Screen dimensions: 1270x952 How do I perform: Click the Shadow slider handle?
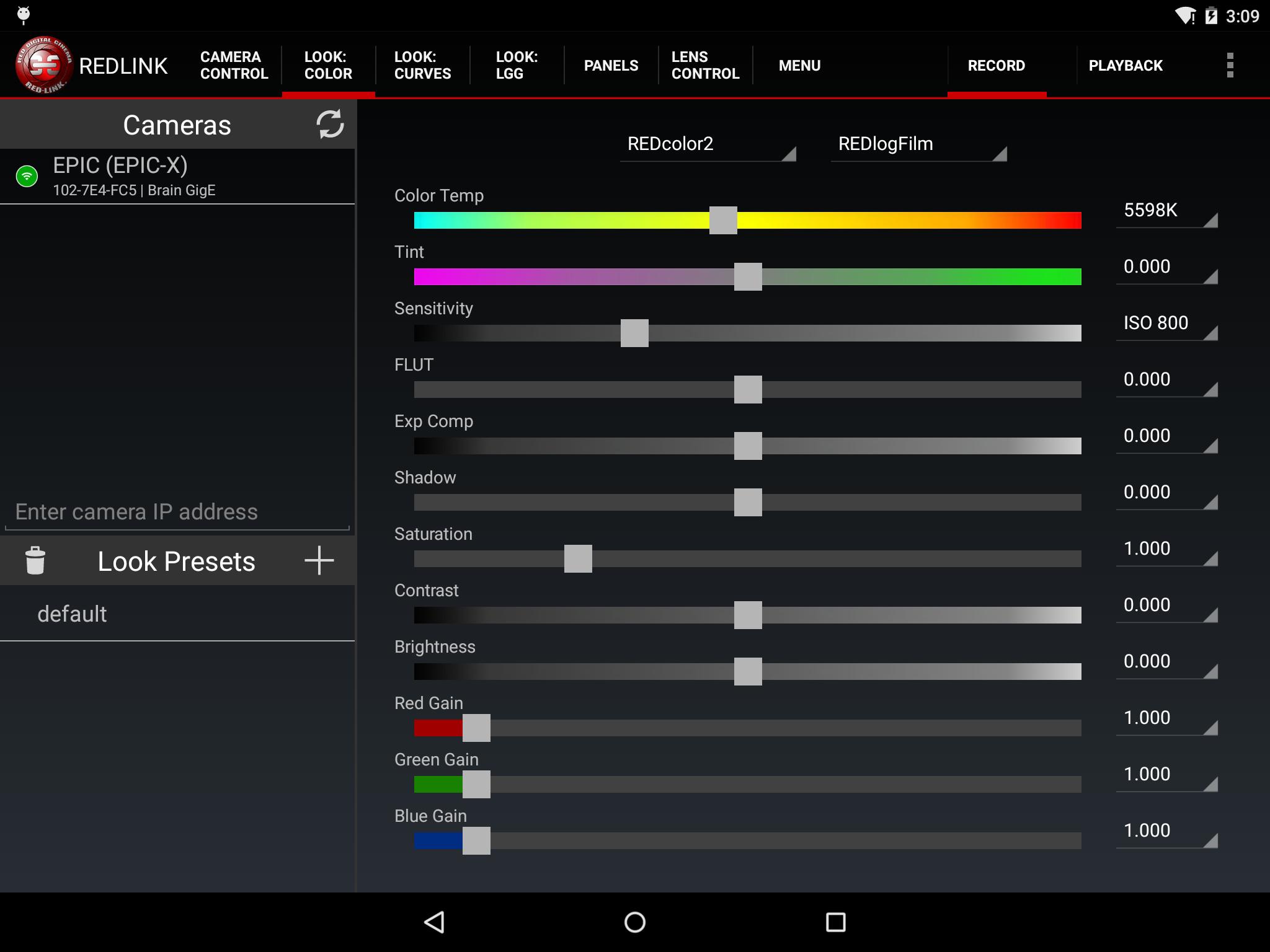[x=748, y=502]
